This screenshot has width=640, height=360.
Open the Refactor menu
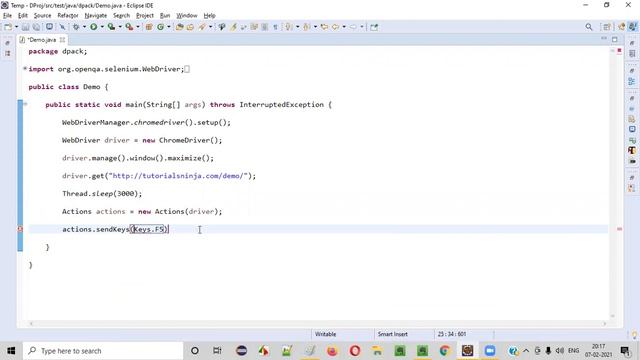[68, 16]
